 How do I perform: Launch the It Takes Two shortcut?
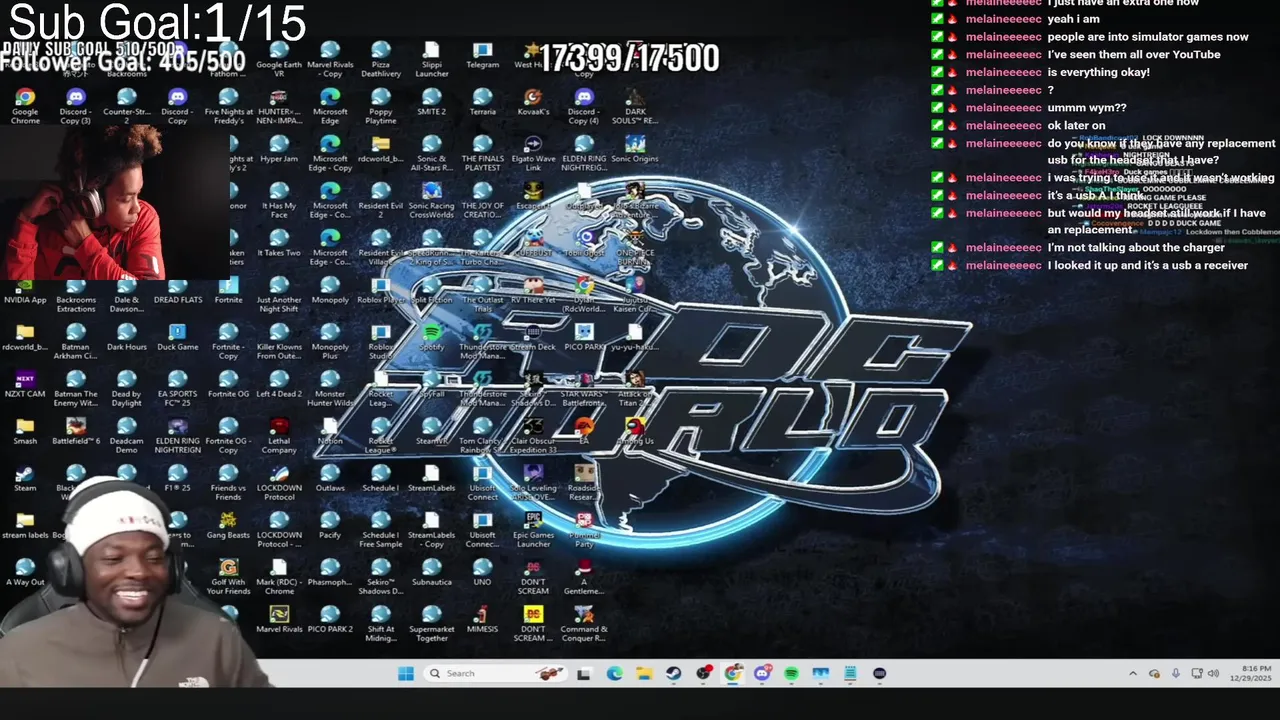click(x=279, y=243)
